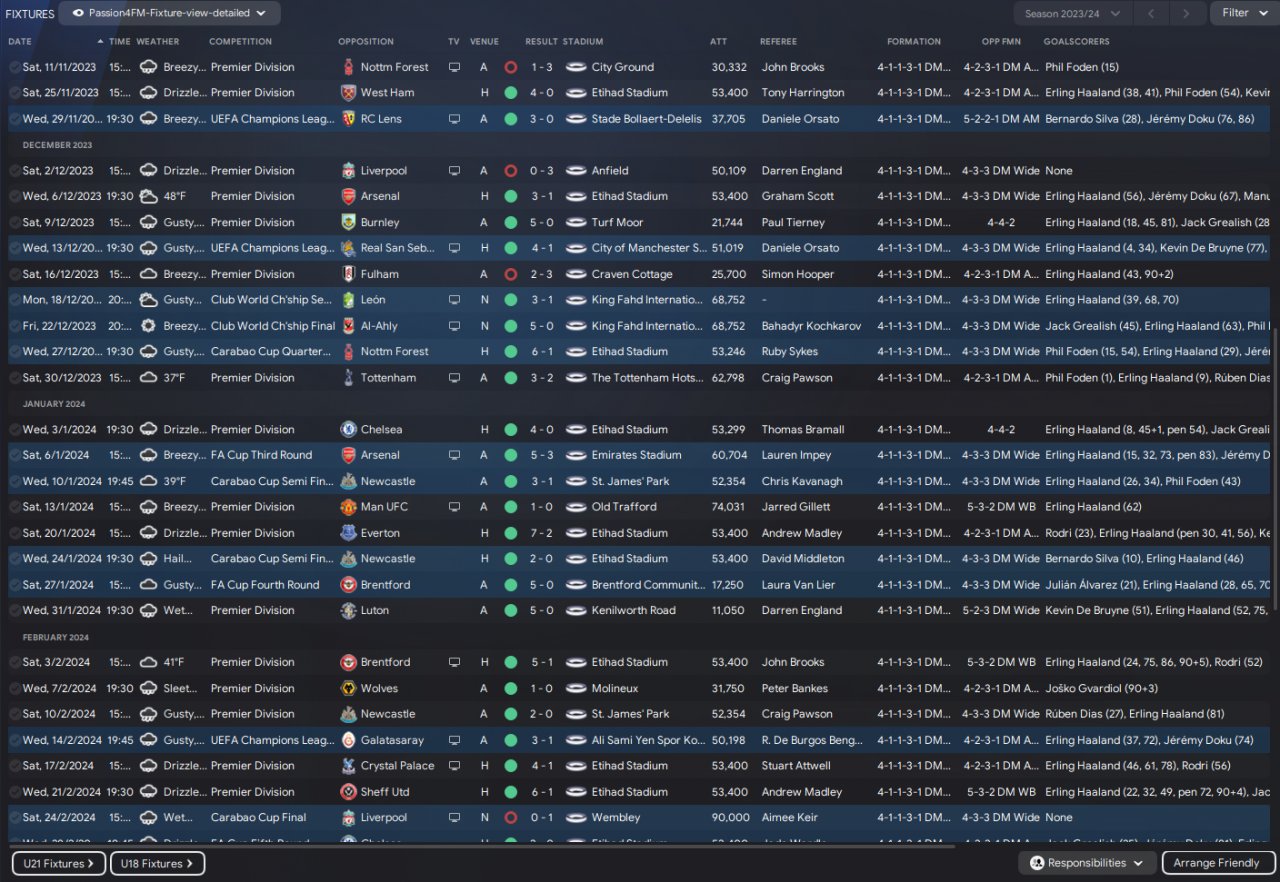Image resolution: width=1280 pixels, height=882 pixels.
Task: Click the red loss indicator in the Fulham row
Action: [511, 274]
